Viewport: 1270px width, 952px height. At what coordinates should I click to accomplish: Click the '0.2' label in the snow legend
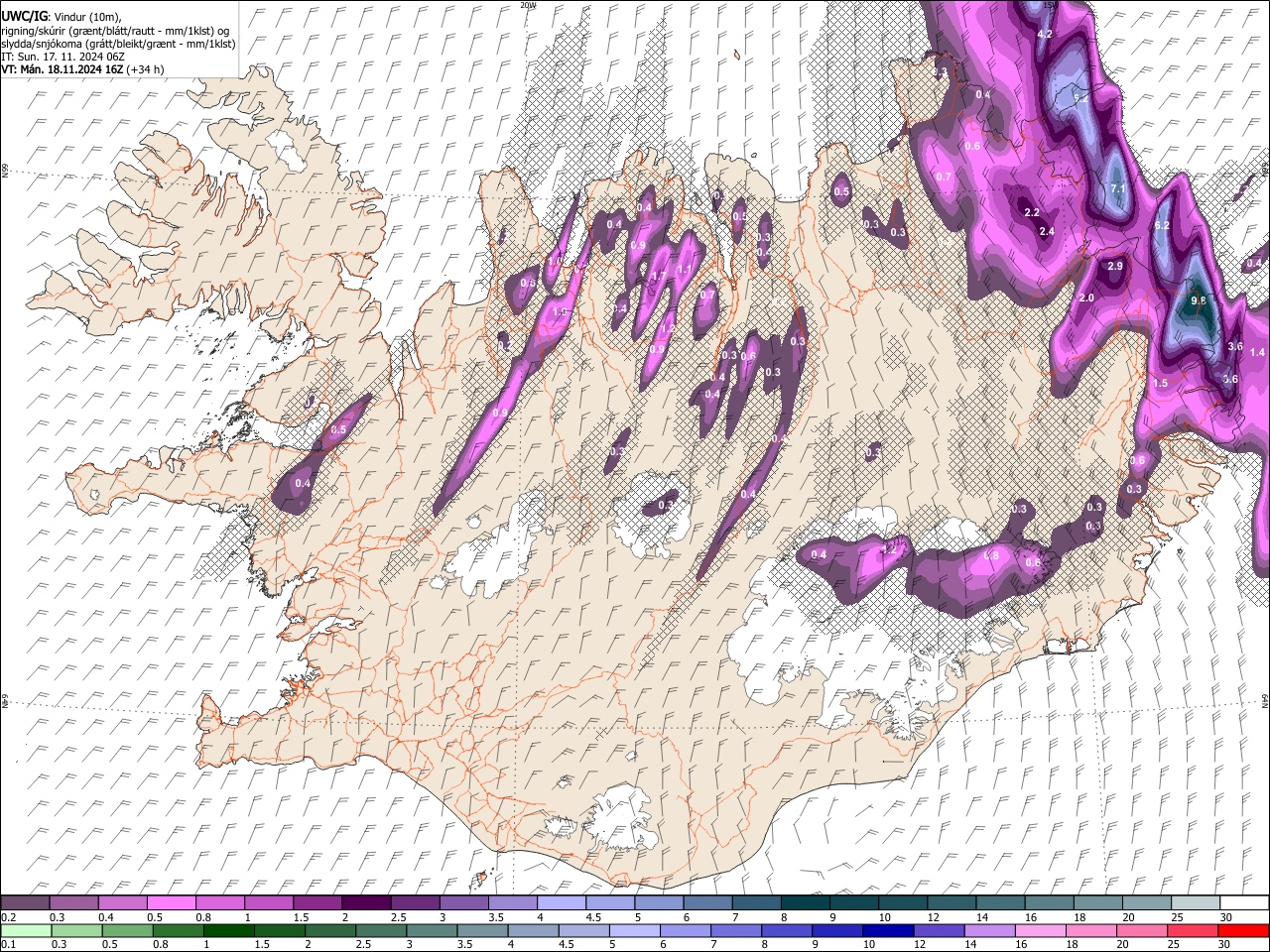click(7, 917)
